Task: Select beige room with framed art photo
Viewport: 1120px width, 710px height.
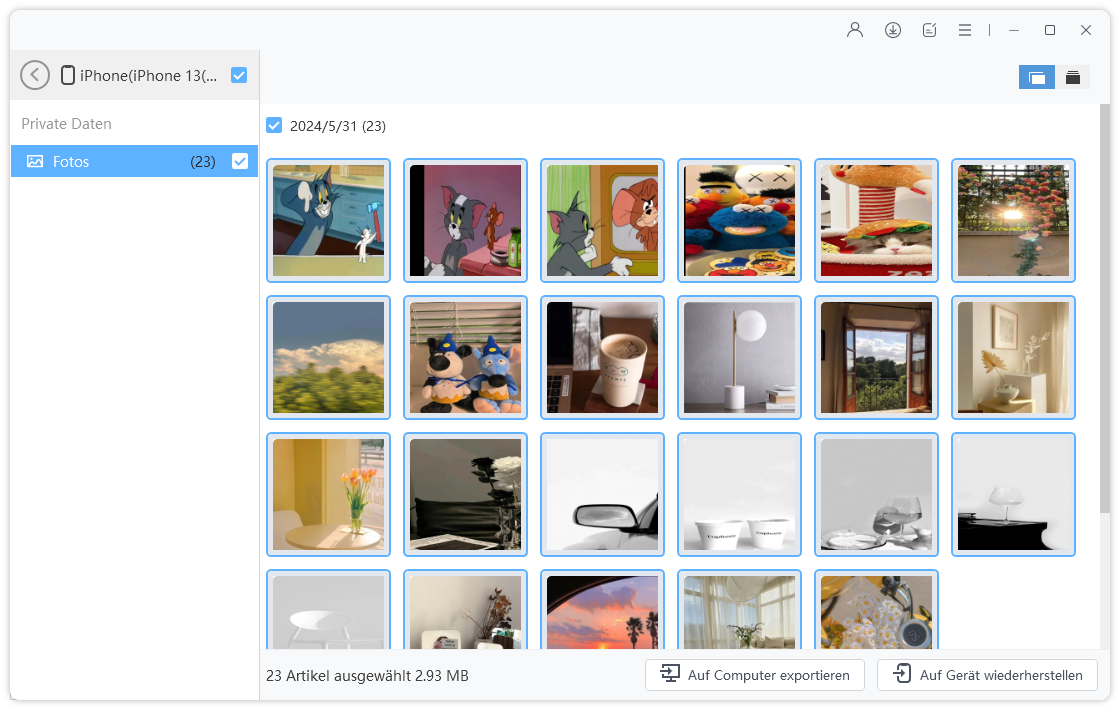Action: click(1014, 358)
